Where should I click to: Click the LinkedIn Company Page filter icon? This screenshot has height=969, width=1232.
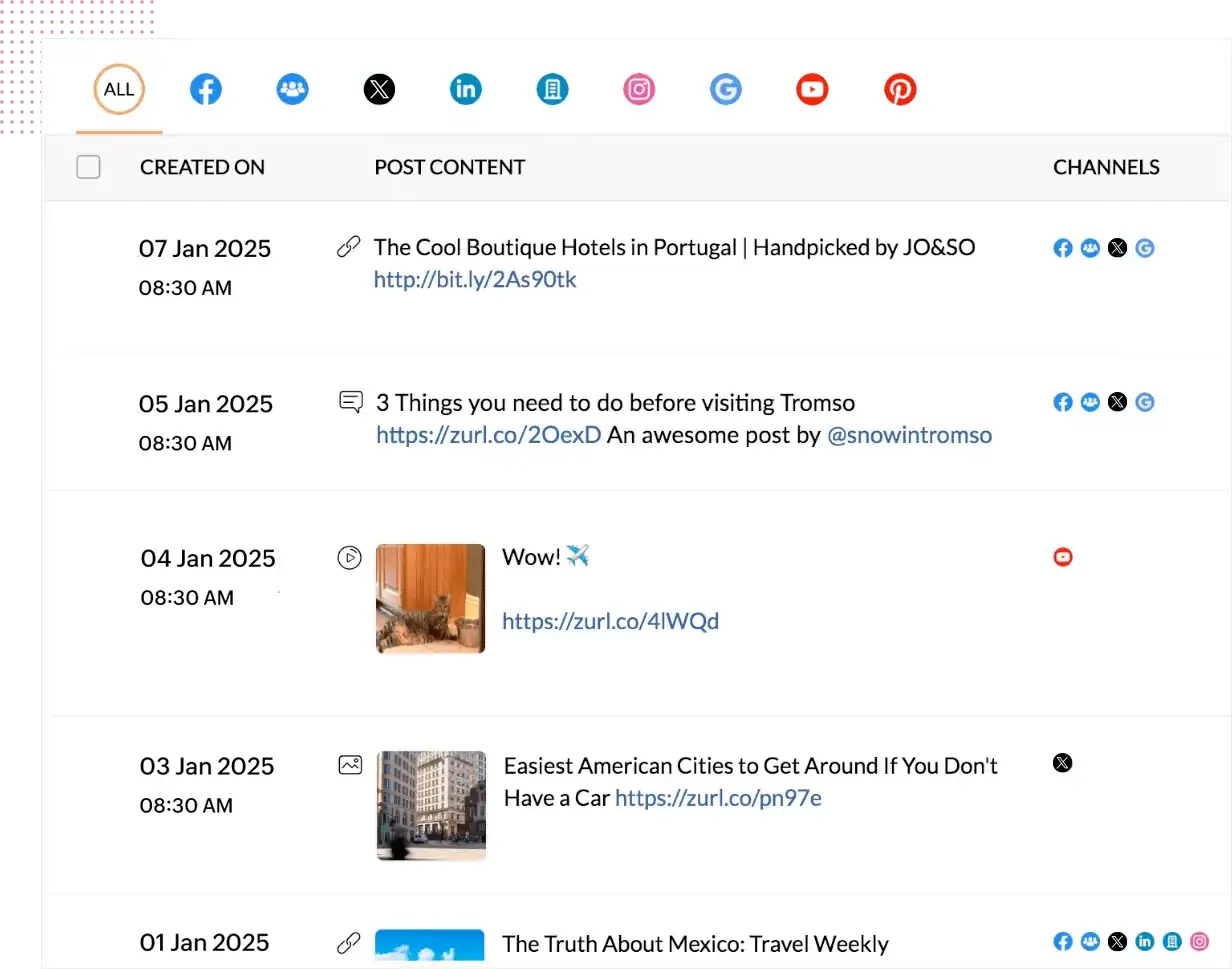coord(552,89)
